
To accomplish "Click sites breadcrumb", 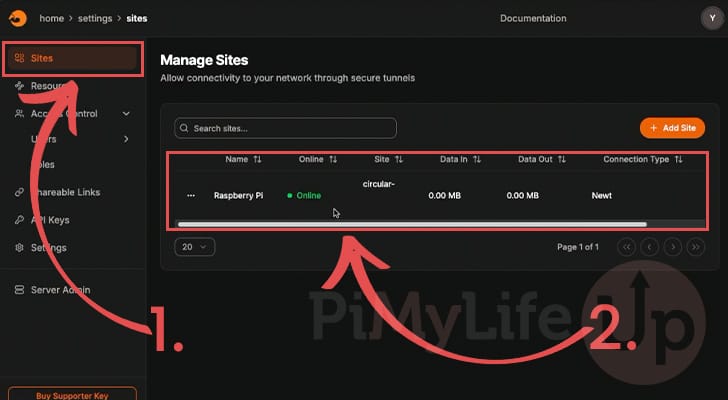I will [136, 19].
